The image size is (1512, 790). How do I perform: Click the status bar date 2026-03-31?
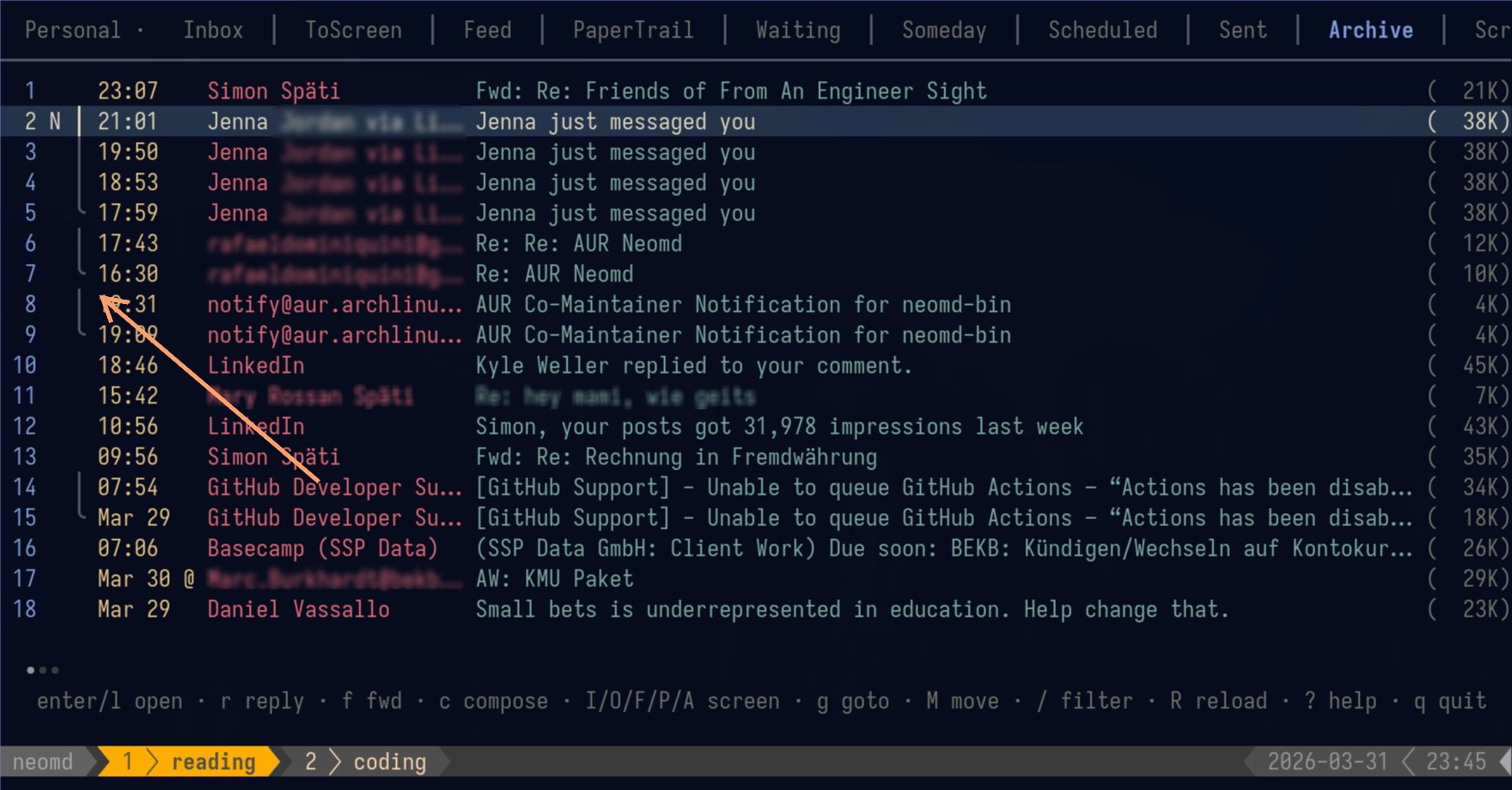pyautogui.click(x=1327, y=762)
